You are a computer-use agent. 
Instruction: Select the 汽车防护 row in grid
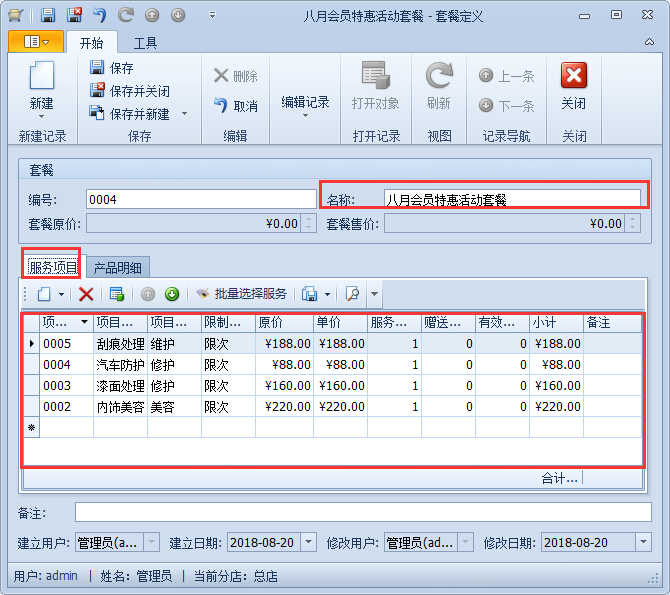[x=120, y=365]
